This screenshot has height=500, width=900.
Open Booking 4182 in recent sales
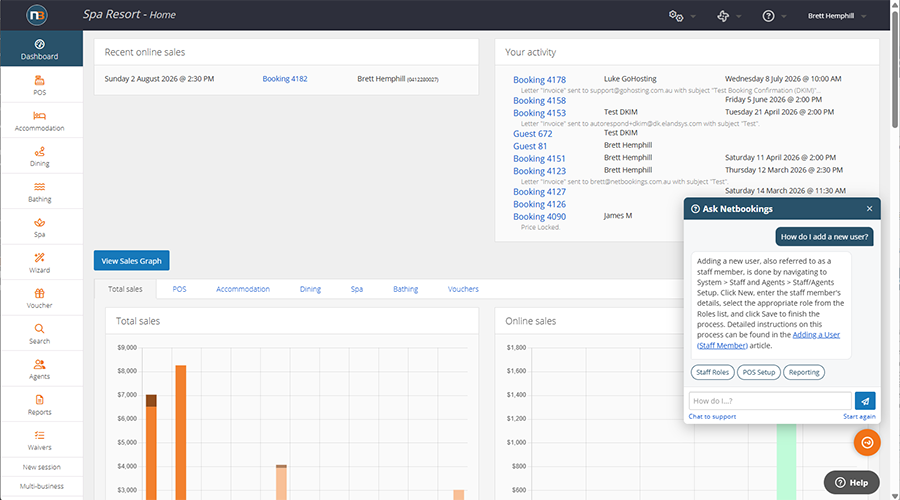[x=285, y=79]
